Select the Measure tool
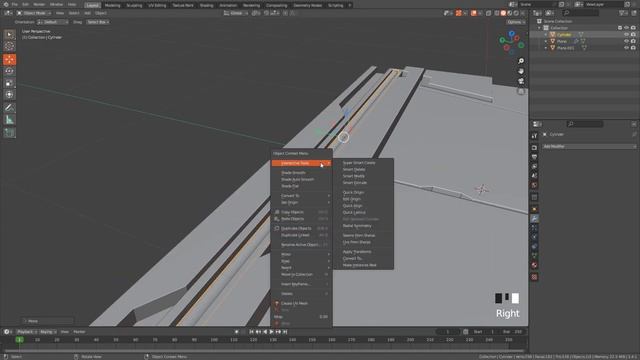This screenshot has width=640, height=360. (x=9, y=120)
